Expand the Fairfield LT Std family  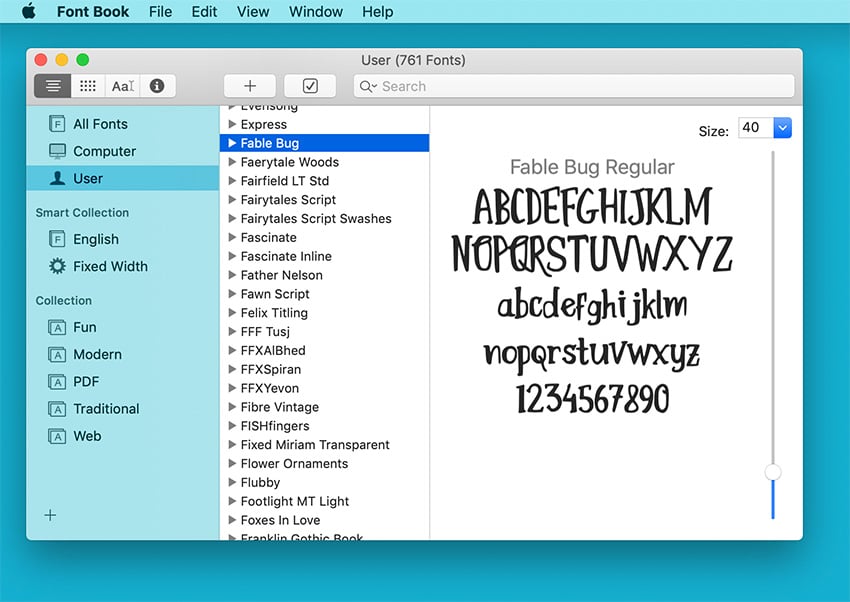[232, 180]
